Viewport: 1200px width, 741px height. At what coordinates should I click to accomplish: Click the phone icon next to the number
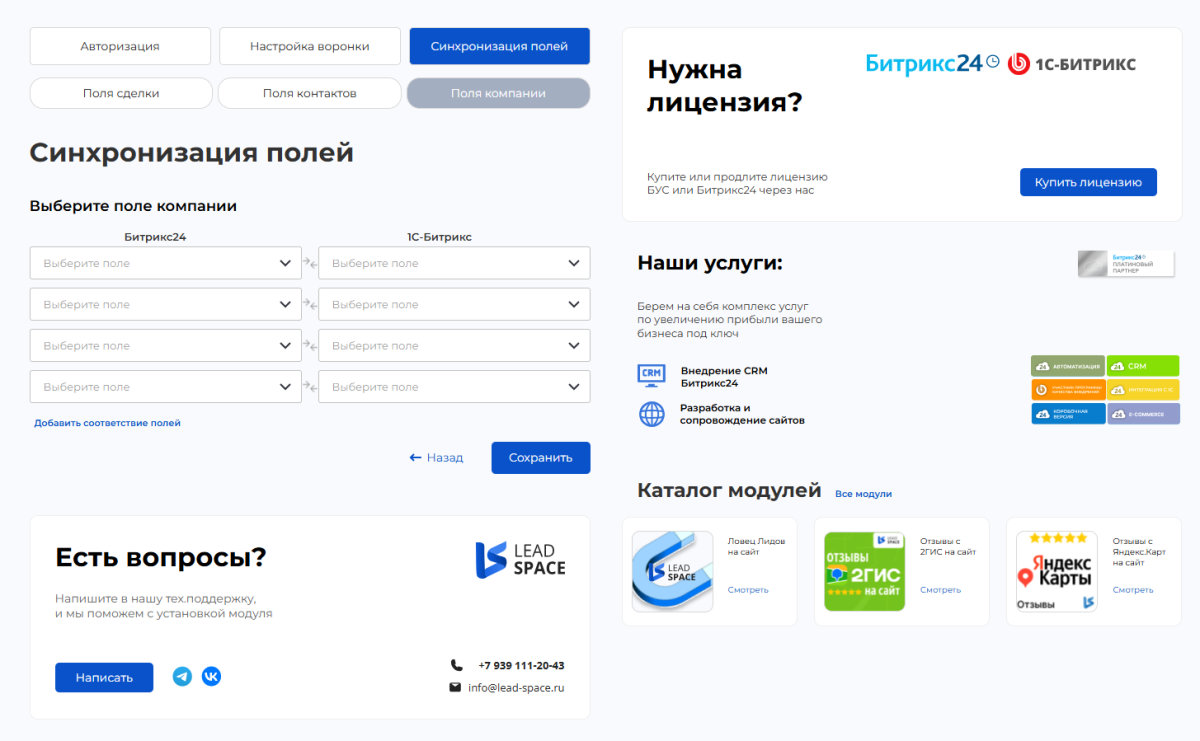(x=456, y=664)
